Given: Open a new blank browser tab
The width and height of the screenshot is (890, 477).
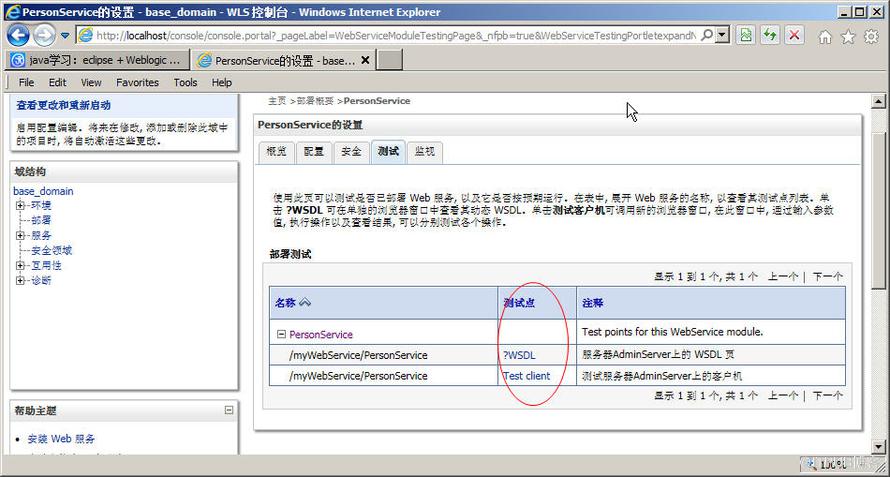Looking at the screenshot, I should click(x=389, y=60).
